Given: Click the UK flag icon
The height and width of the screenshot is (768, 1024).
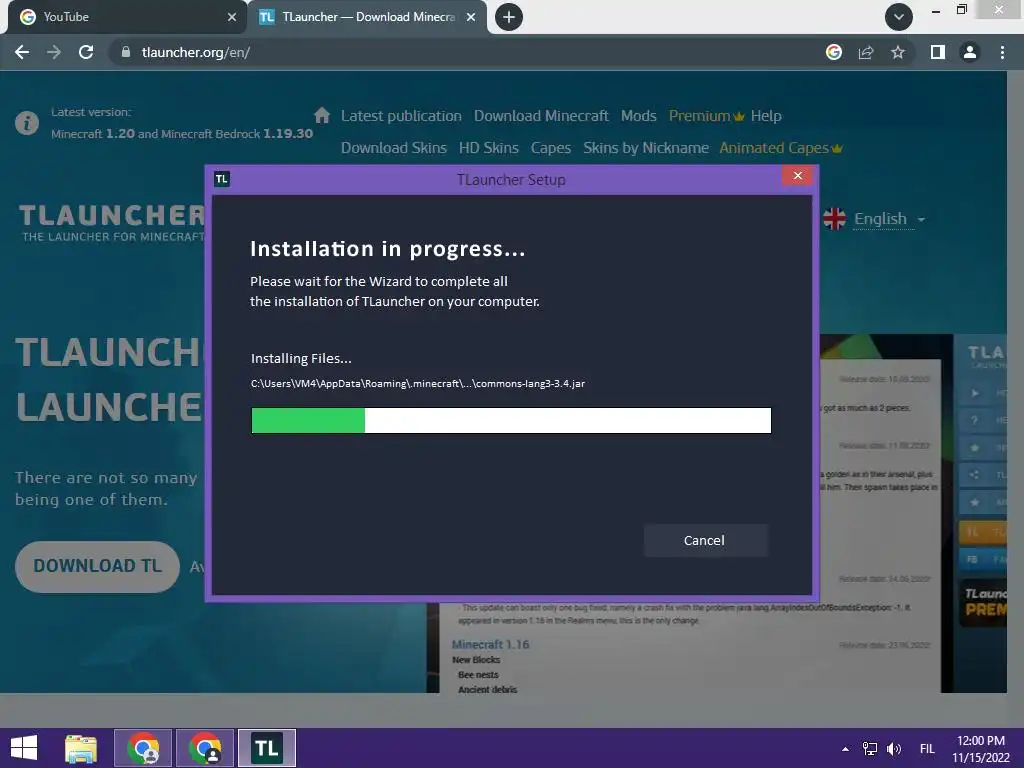Looking at the screenshot, I should (834, 219).
